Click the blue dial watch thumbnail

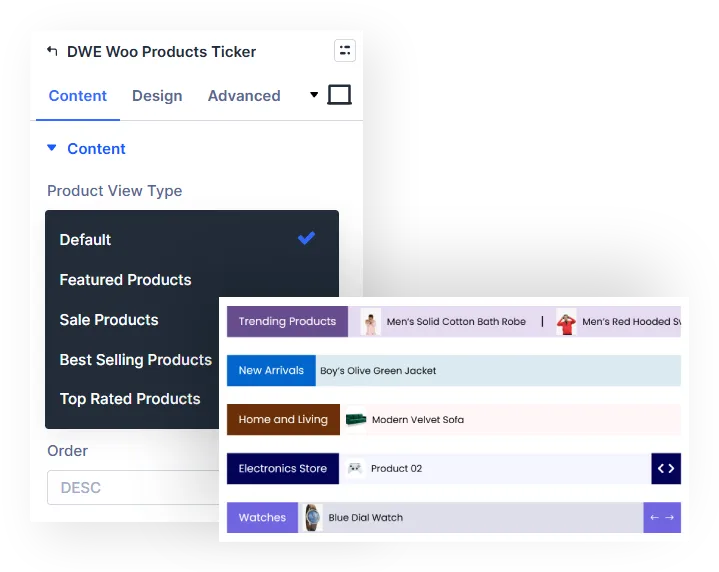coord(313,517)
